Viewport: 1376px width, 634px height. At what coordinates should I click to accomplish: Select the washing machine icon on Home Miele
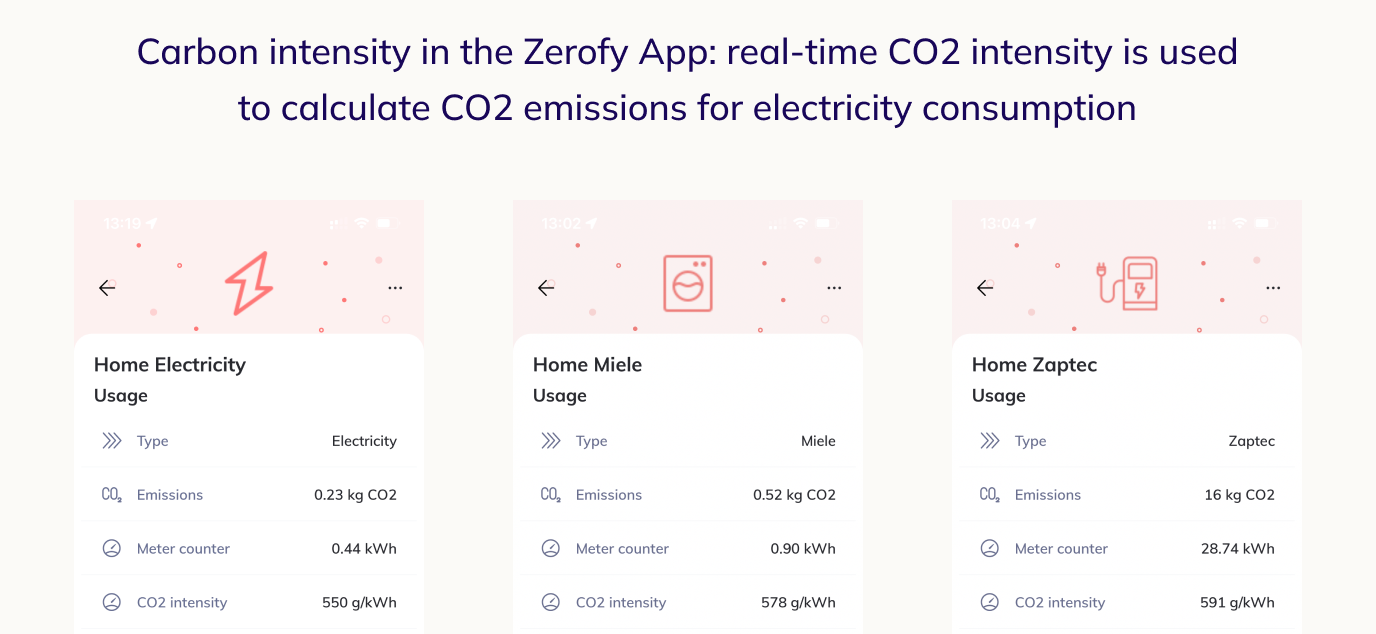[688, 283]
